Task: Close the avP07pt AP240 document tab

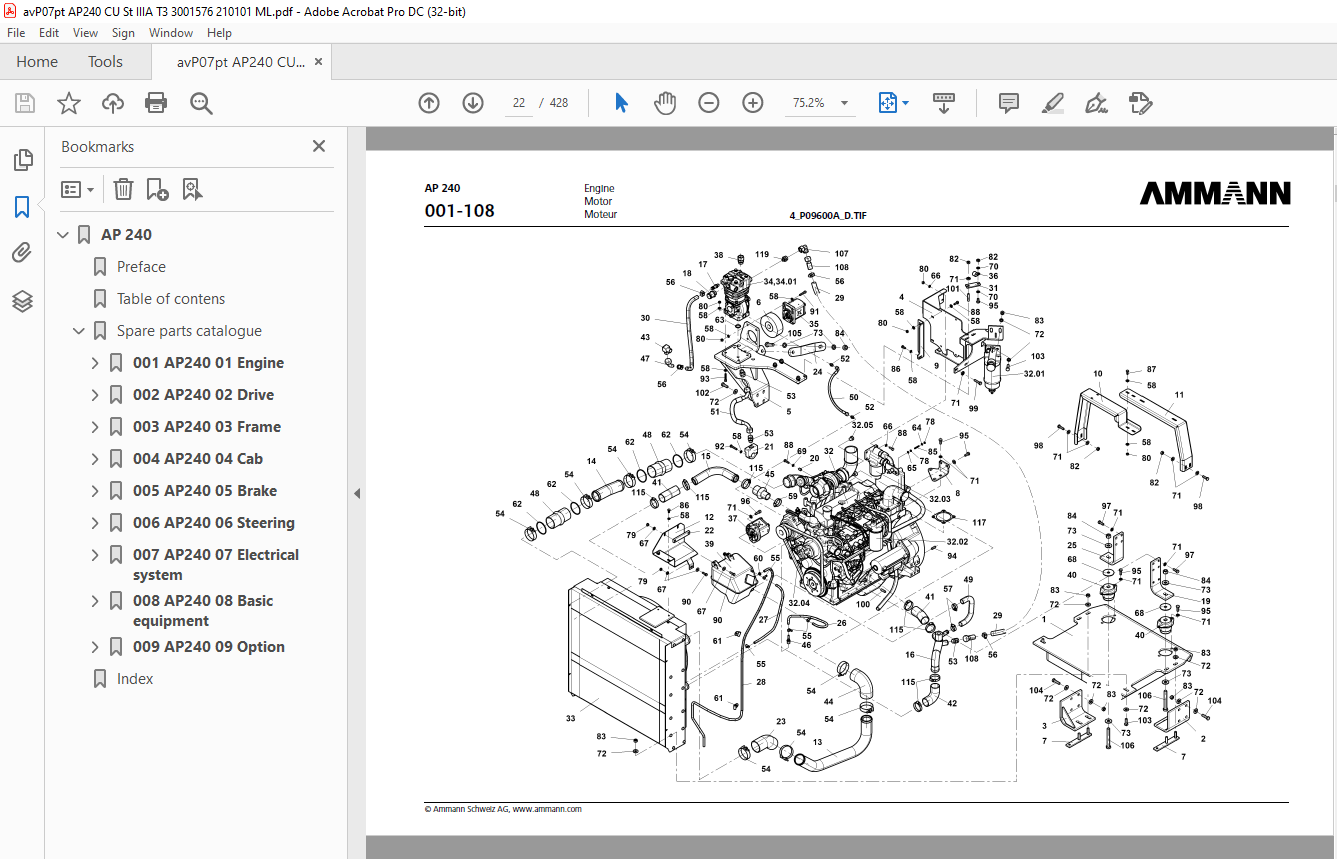Action: 319,62
